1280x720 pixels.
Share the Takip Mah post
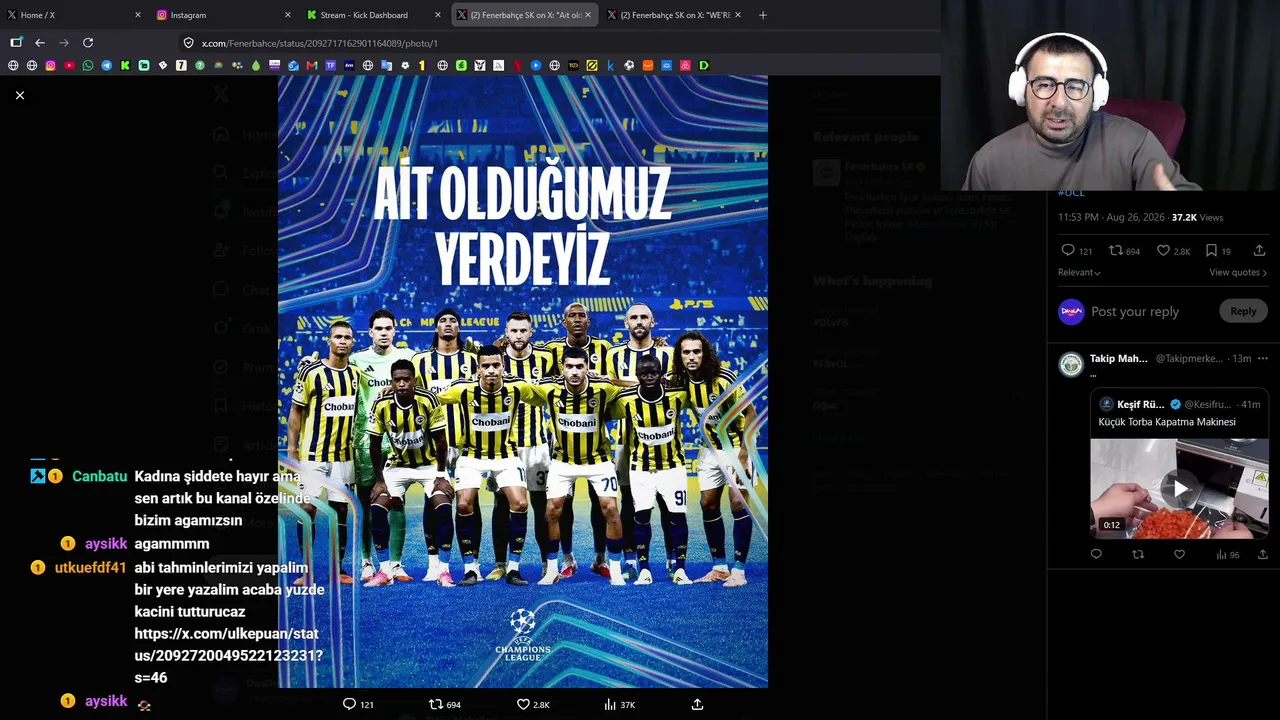coord(1262,554)
